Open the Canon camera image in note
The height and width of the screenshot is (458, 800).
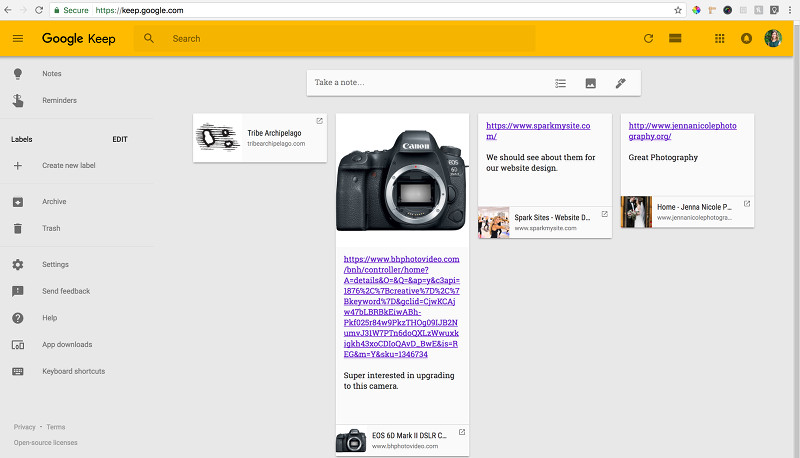pyautogui.click(x=402, y=180)
